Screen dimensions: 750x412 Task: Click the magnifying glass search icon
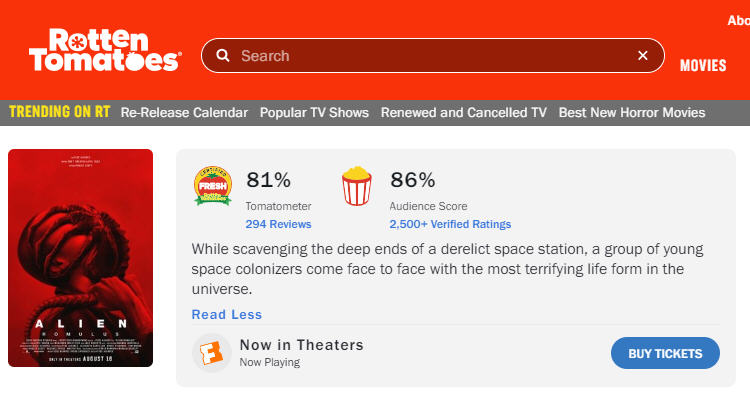tap(222, 56)
